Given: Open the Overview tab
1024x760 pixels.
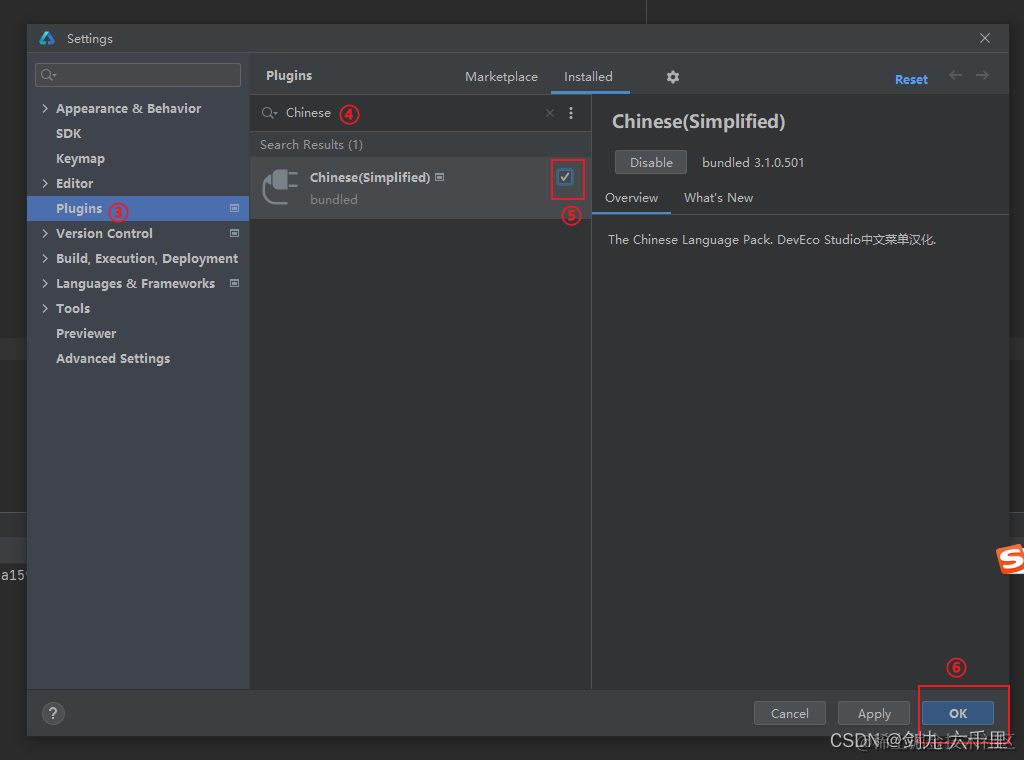Looking at the screenshot, I should tap(631, 198).
